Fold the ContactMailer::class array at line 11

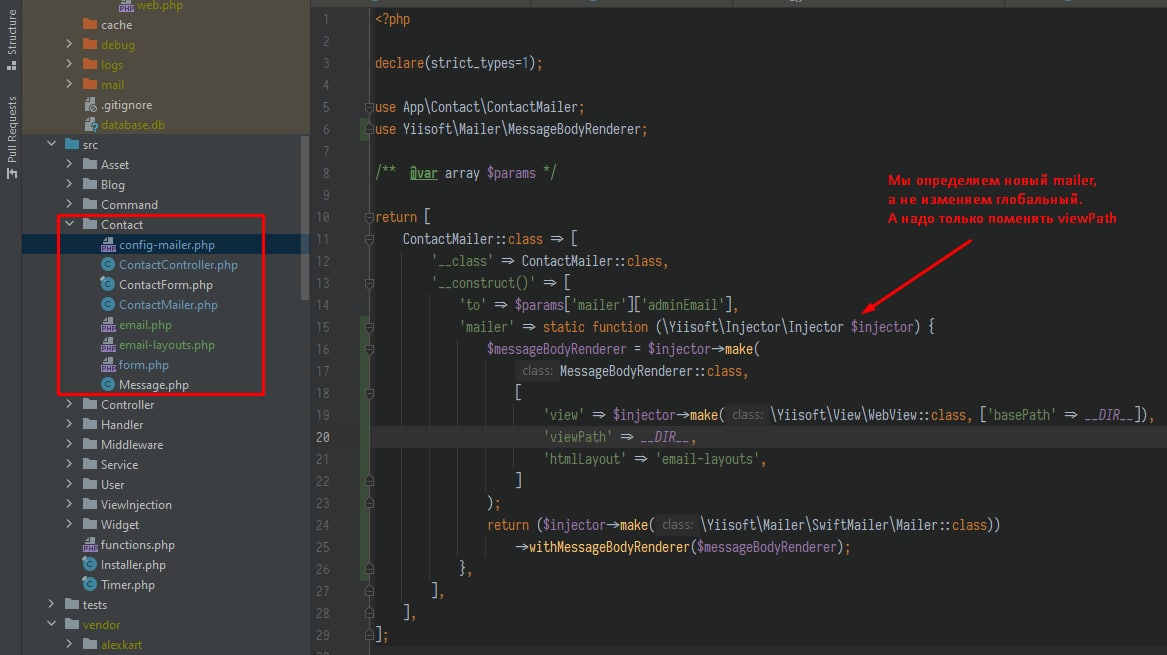(x=369, y=240)
